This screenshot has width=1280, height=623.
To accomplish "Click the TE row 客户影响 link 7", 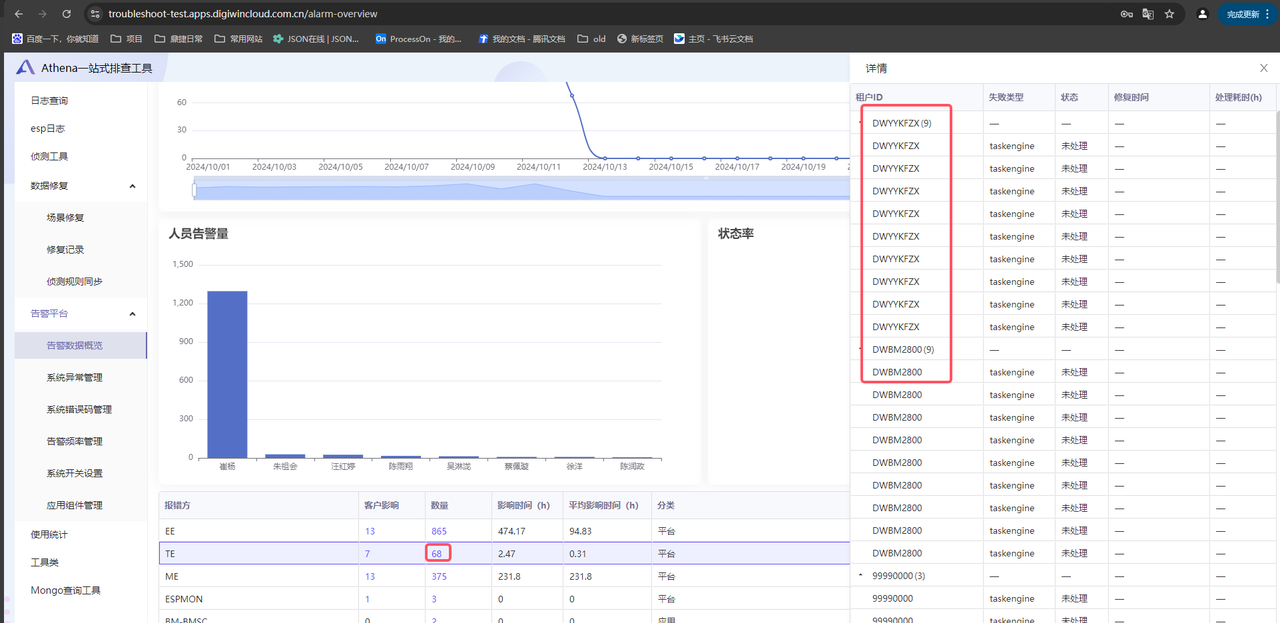I will click(x=367, y=554).
